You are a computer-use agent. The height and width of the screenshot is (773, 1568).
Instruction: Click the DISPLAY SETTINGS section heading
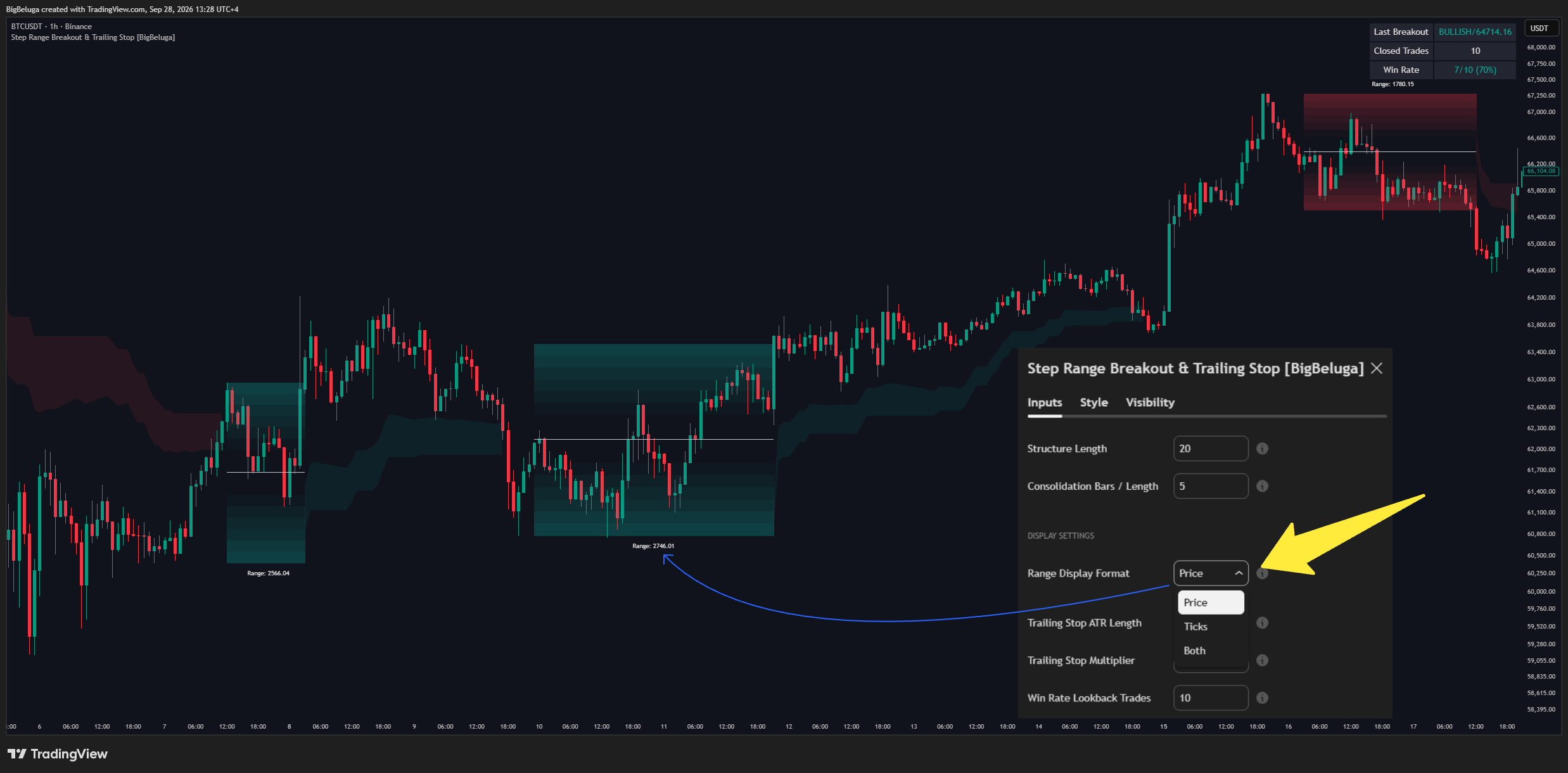(1061, 536)
